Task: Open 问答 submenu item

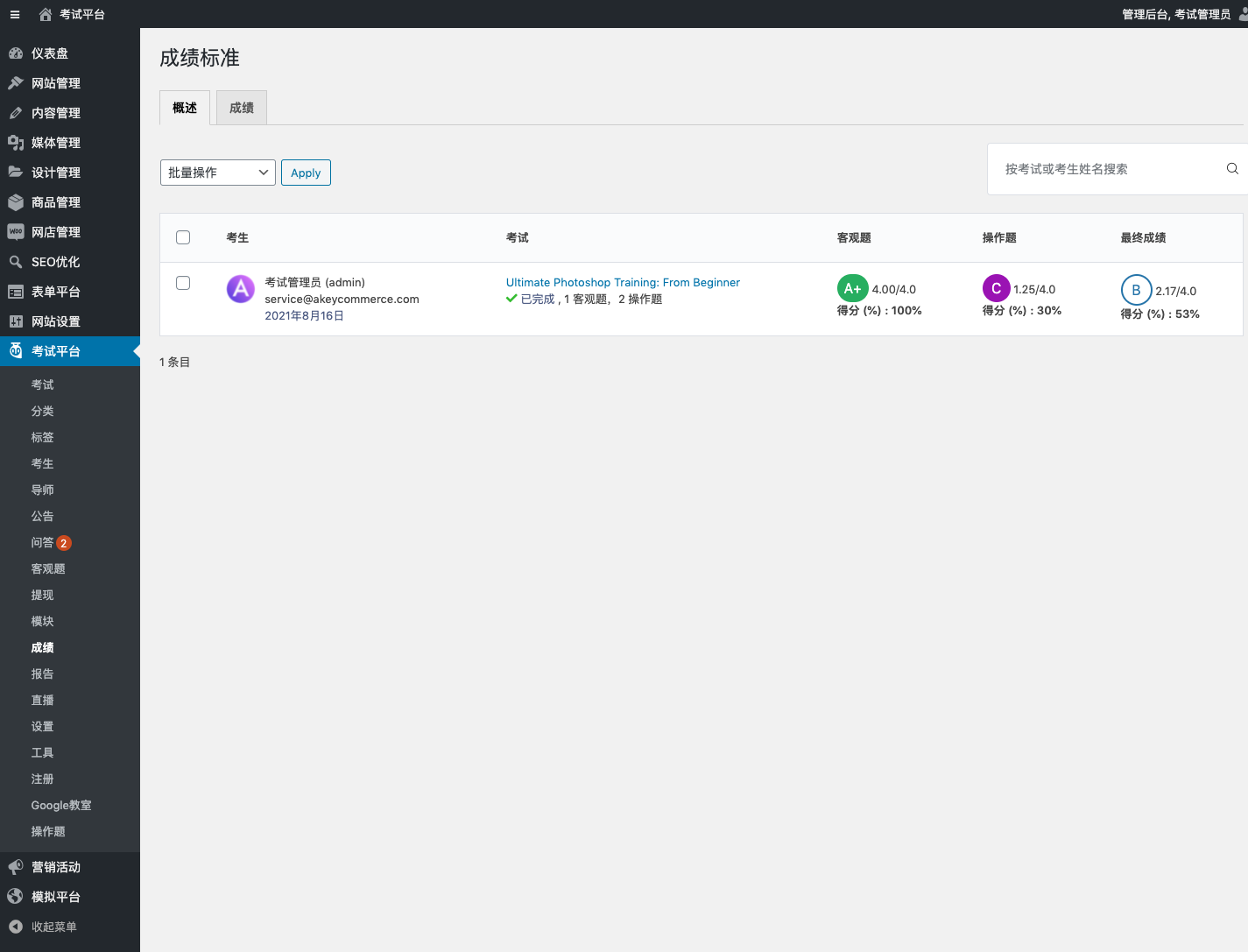Action: pos(42,542)
